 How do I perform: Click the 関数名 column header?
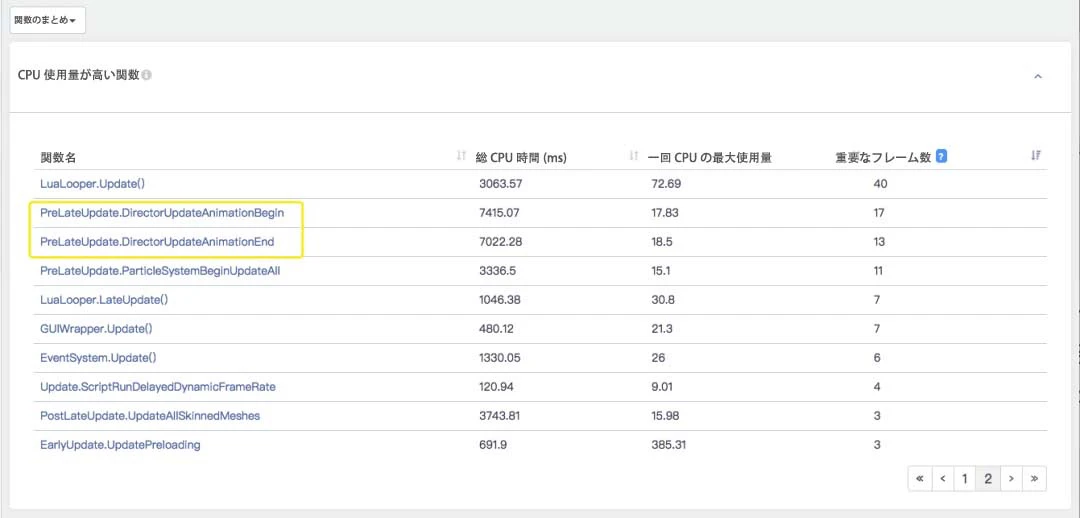point(58,158)
